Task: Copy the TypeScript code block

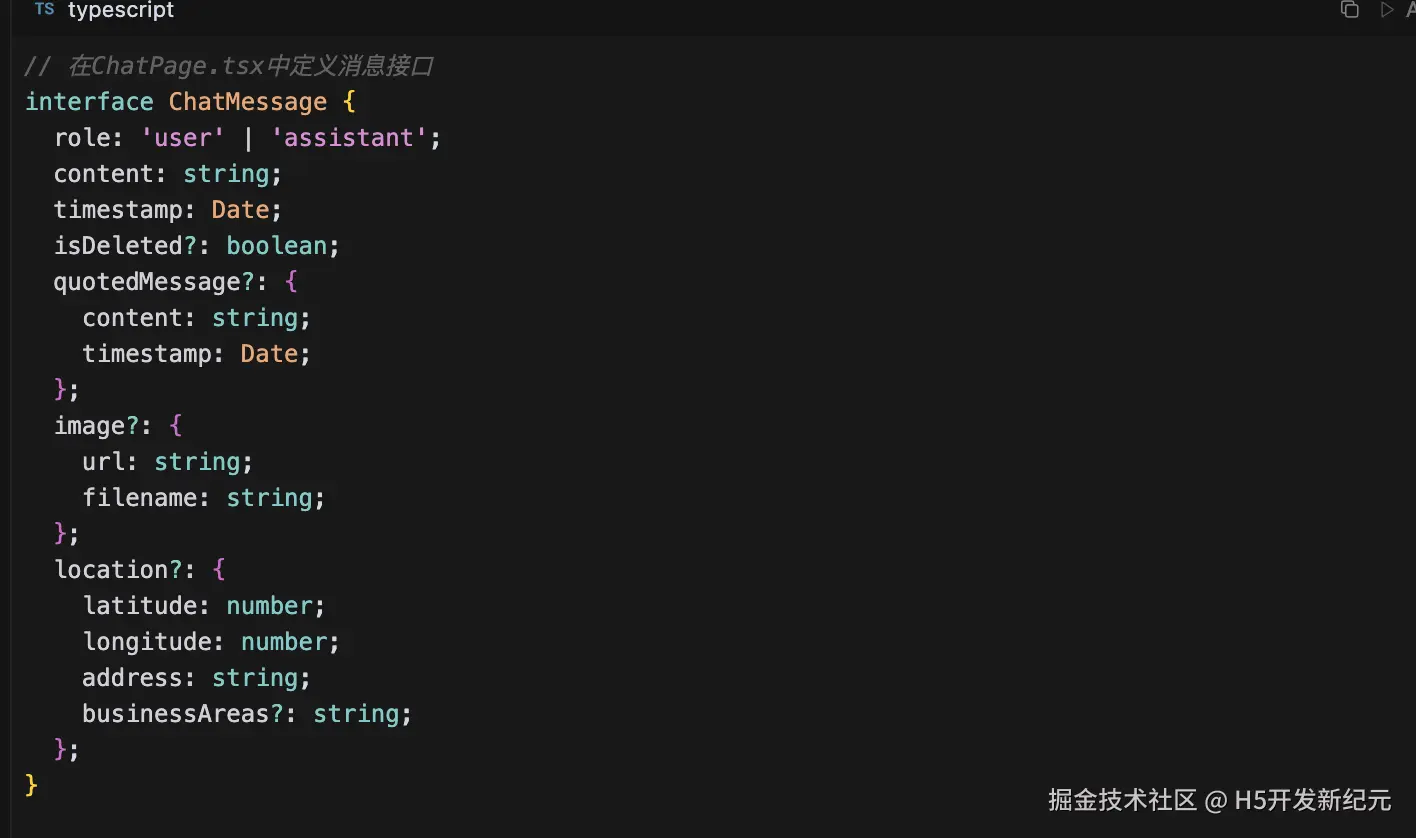Action: coord(1349,10)
